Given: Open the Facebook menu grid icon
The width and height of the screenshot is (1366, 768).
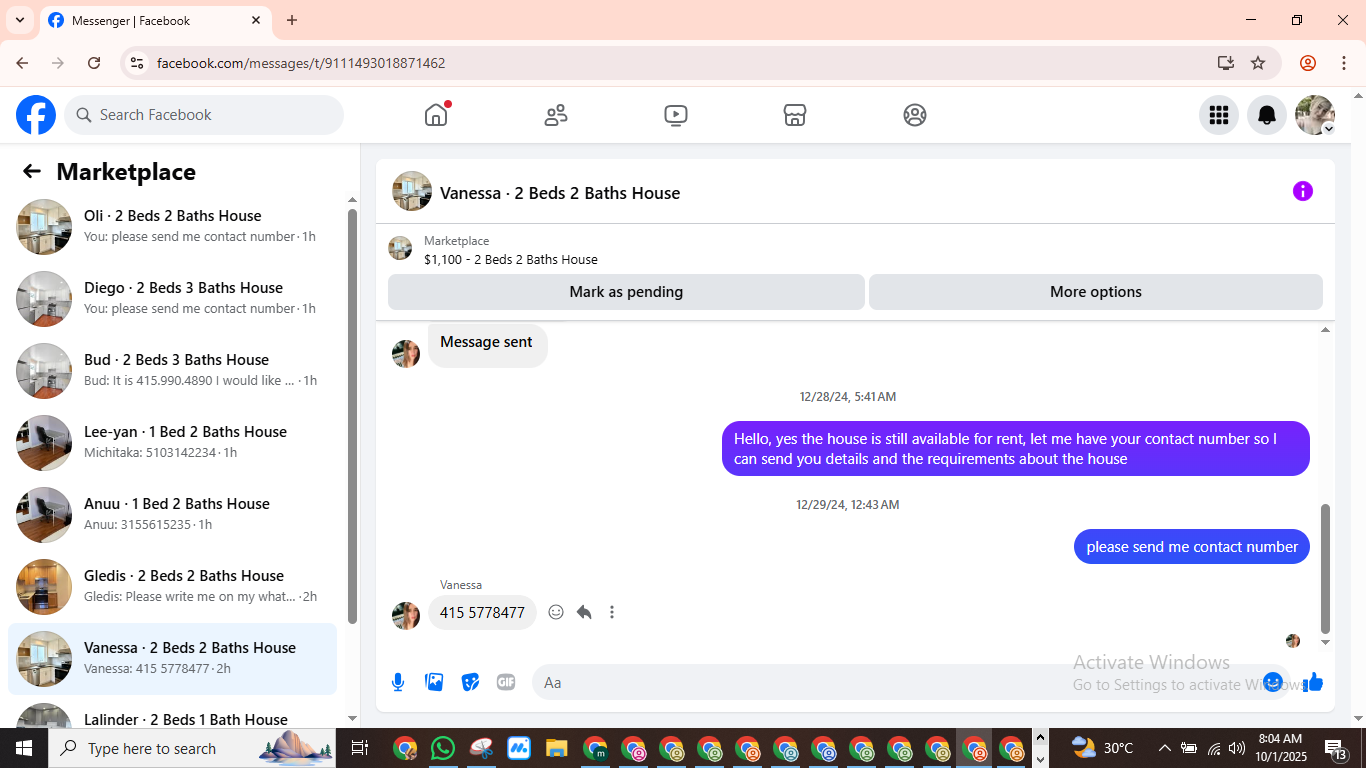Looking at the screenshot, I should coord(1219,115).
